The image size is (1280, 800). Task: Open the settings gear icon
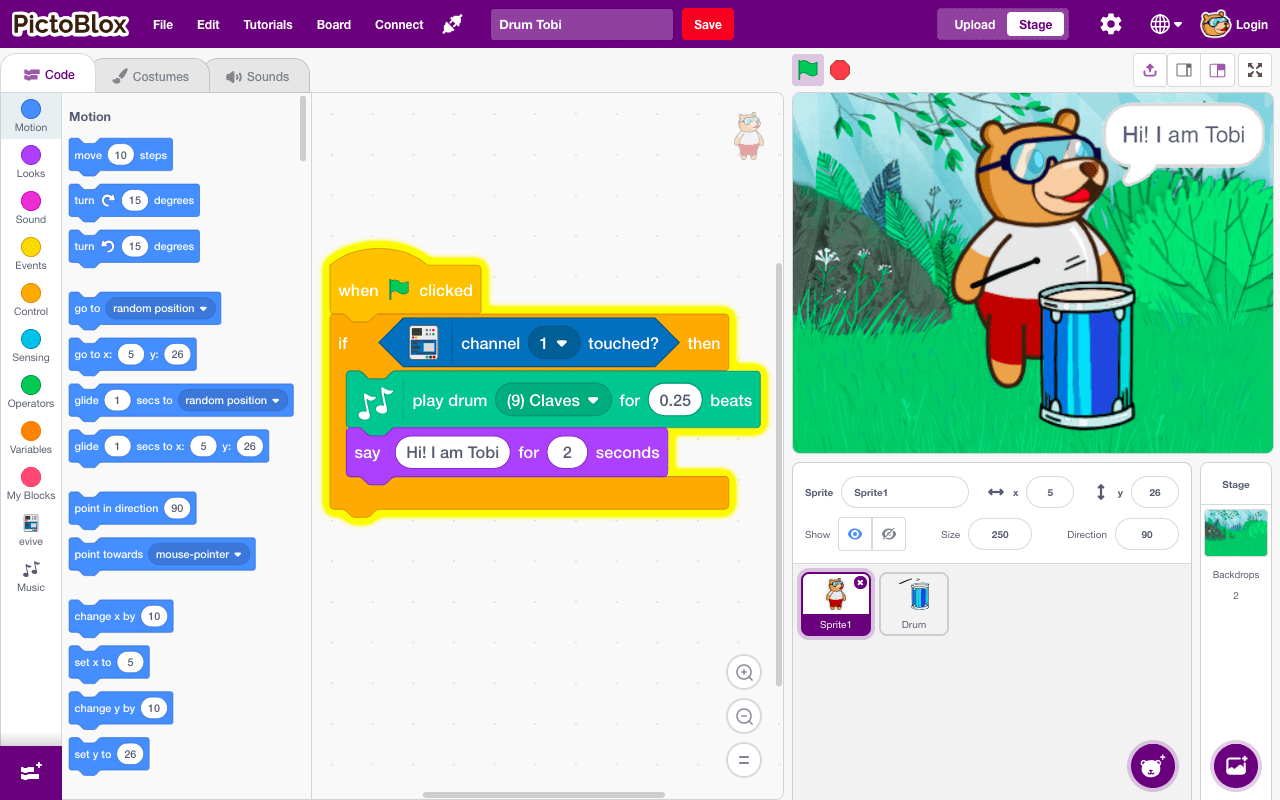1111,25
